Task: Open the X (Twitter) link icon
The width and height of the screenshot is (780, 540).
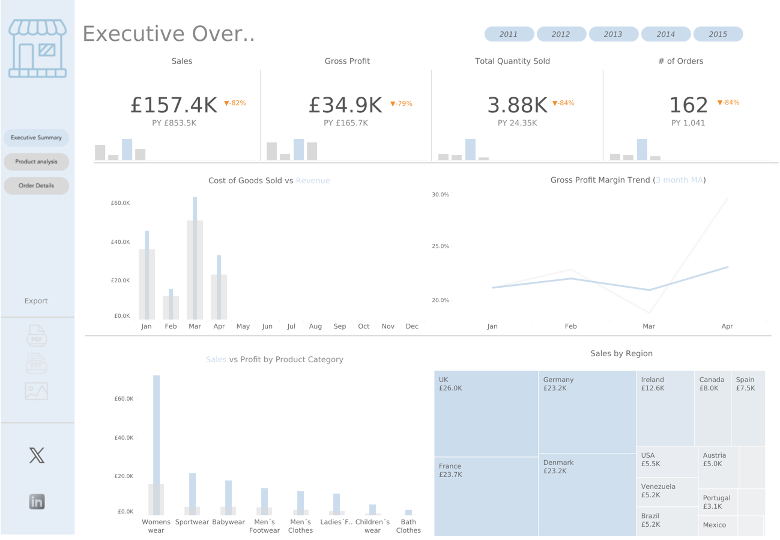Action: 37,456
